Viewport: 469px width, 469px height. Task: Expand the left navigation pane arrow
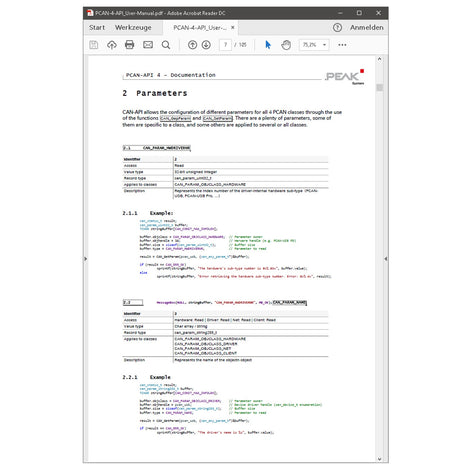(85, 259)
